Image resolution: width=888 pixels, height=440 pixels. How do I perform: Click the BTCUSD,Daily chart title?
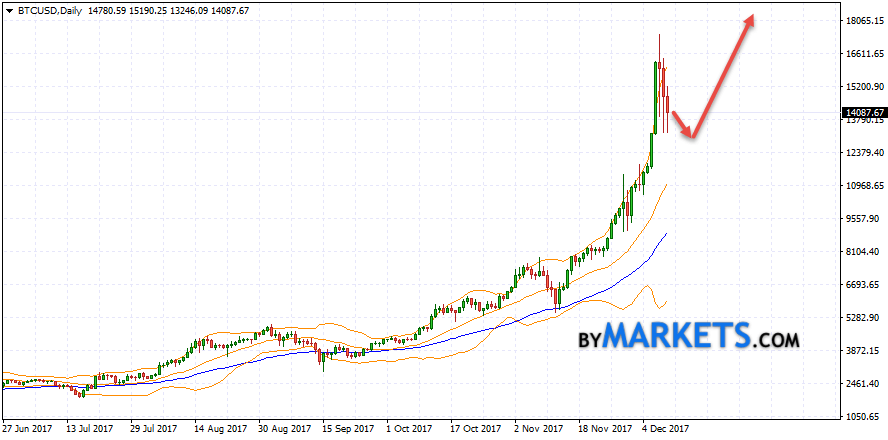pos(42,10)
